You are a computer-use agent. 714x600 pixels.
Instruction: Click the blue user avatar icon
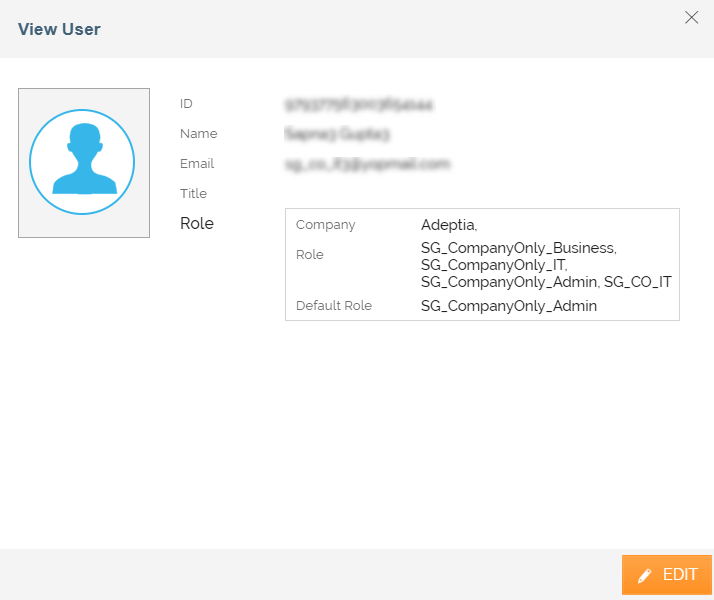[82, 163]
